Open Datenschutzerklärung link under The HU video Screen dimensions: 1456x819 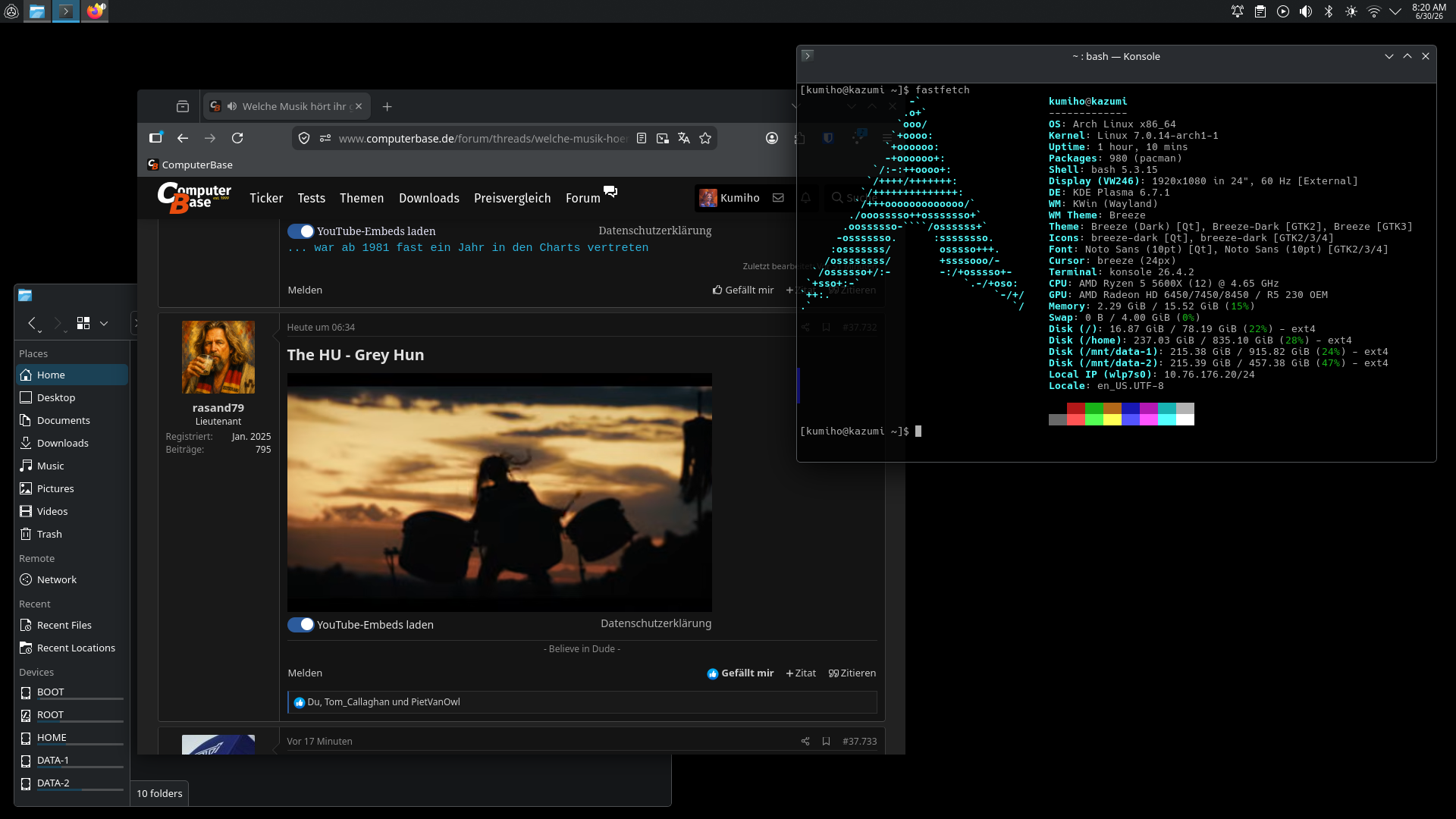pos(656,623)
